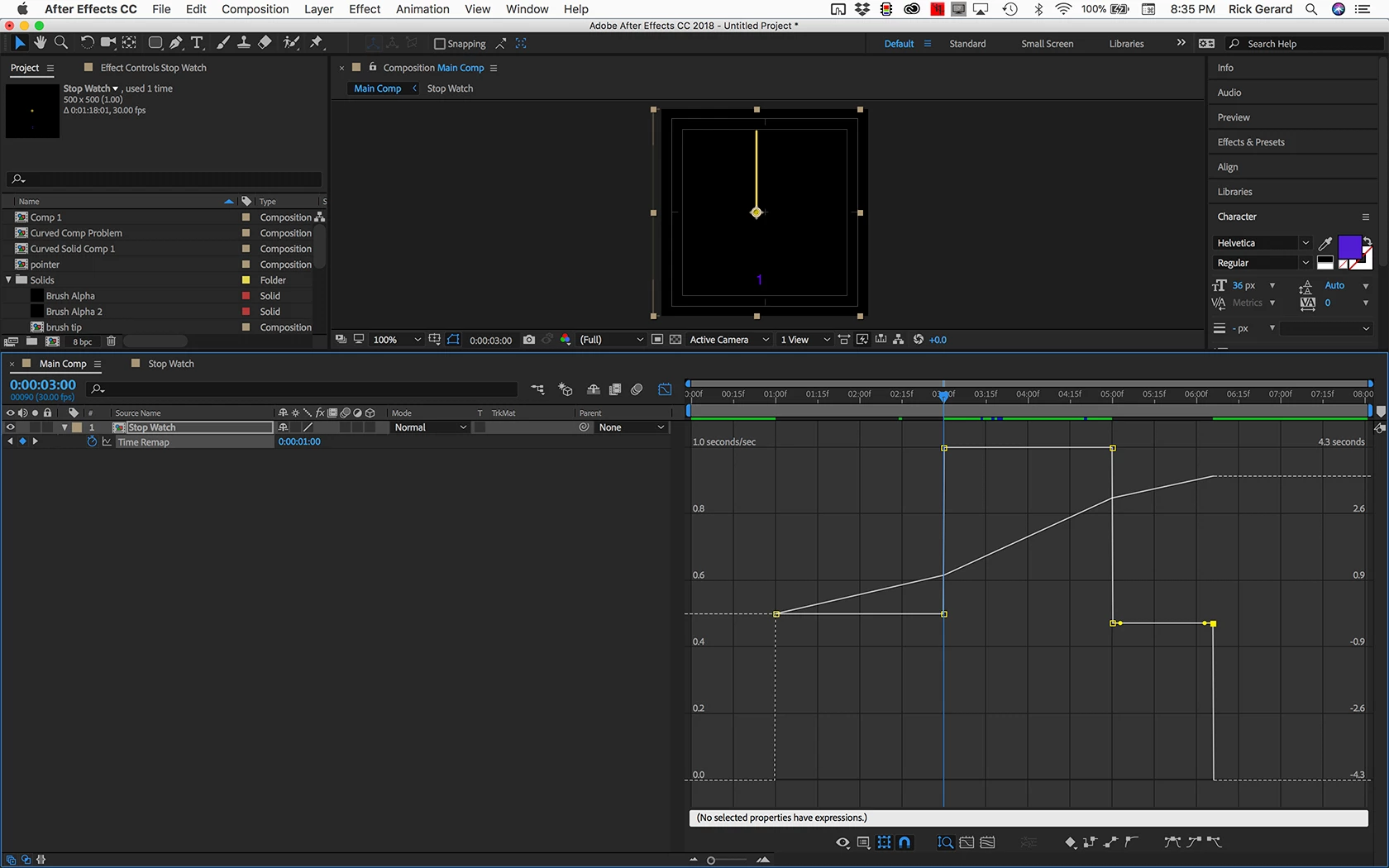Click the trash icon in Project panel

pos(111,341)
